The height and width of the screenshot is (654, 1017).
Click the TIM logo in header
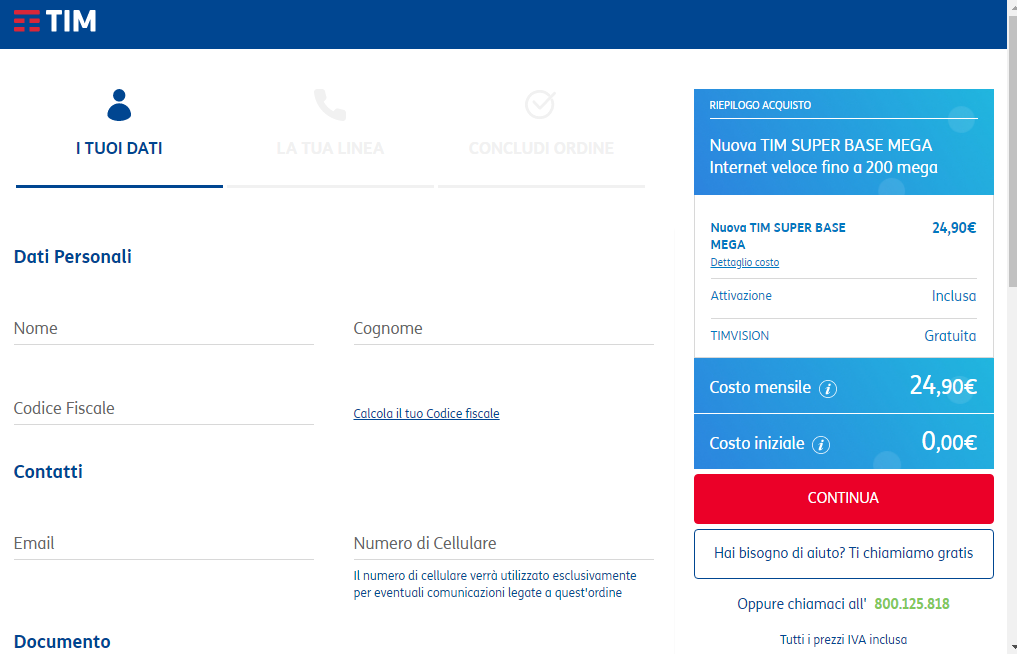tap(55, 21)
